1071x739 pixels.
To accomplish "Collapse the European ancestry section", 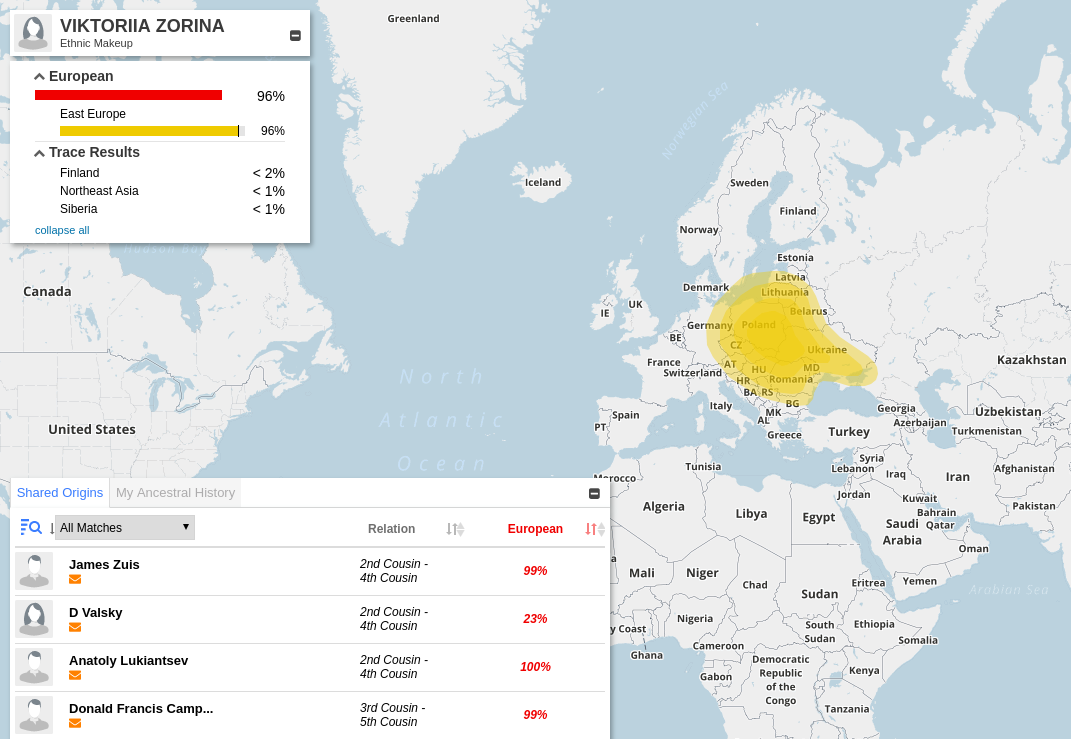I will click(x=40, y=76).
